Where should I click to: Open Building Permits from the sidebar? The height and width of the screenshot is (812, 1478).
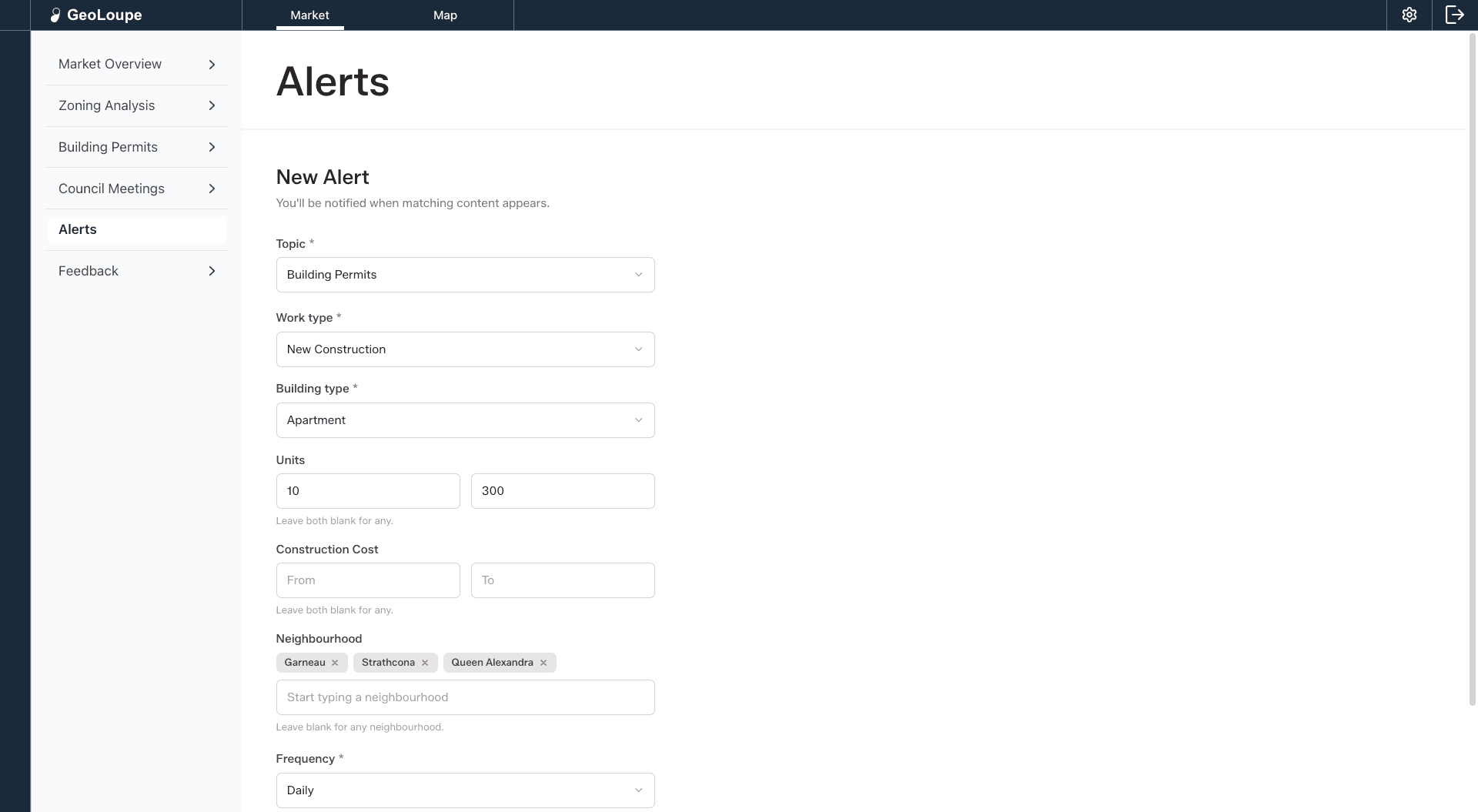(x=135, y=147)
